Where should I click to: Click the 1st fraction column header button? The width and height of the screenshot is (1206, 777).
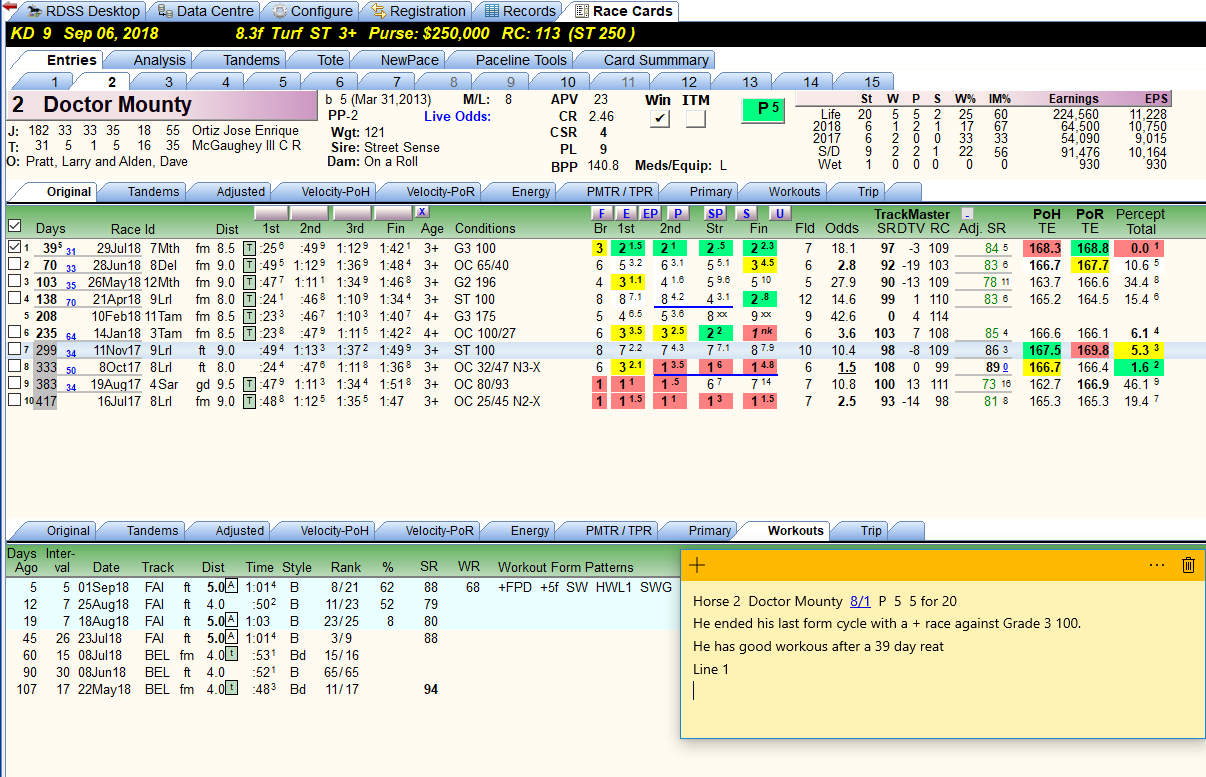pos(273,213)
